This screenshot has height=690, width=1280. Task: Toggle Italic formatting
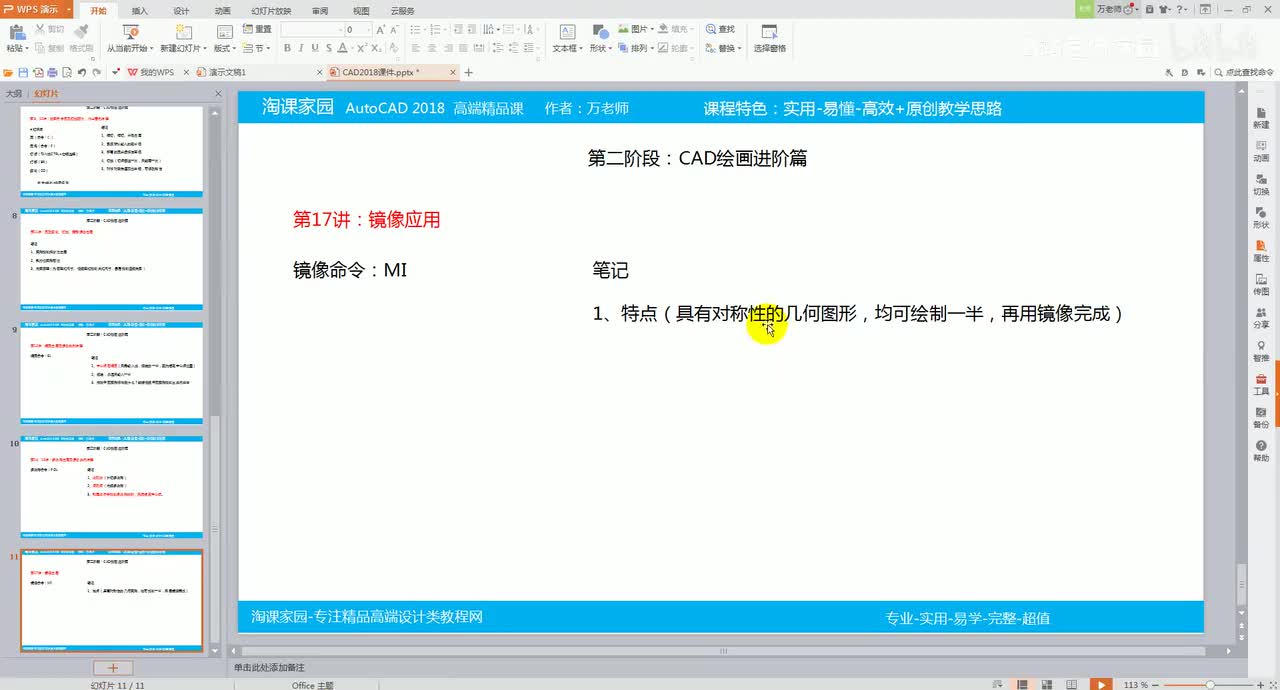[301, 48]
